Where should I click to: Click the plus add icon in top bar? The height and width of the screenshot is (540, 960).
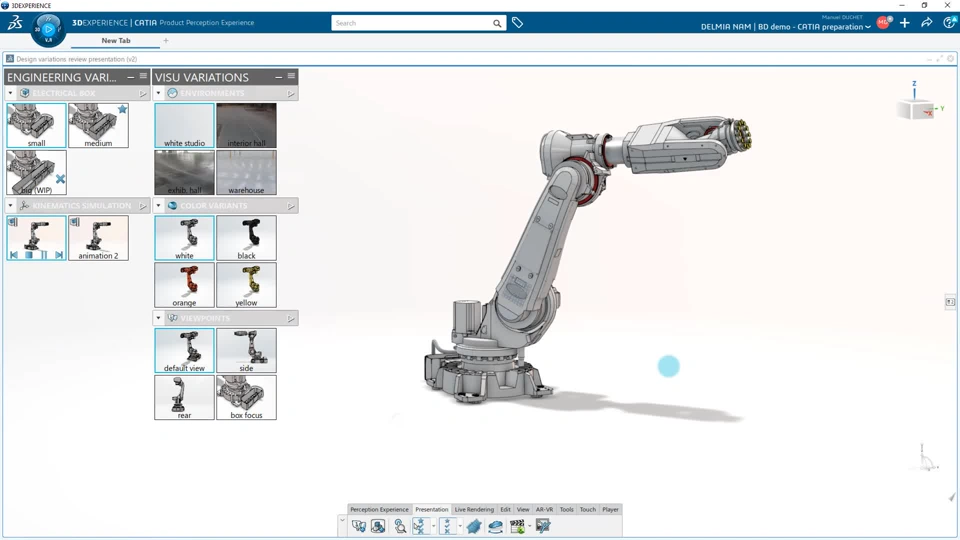click(905, 23)
